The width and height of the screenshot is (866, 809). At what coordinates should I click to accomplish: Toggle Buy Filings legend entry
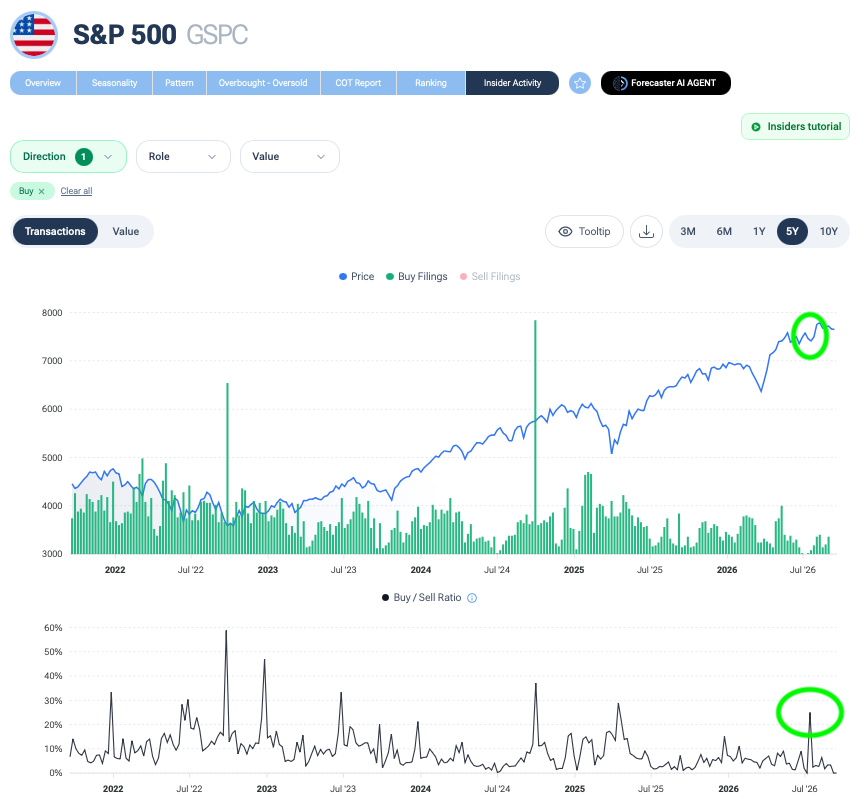tap(416, 277)
